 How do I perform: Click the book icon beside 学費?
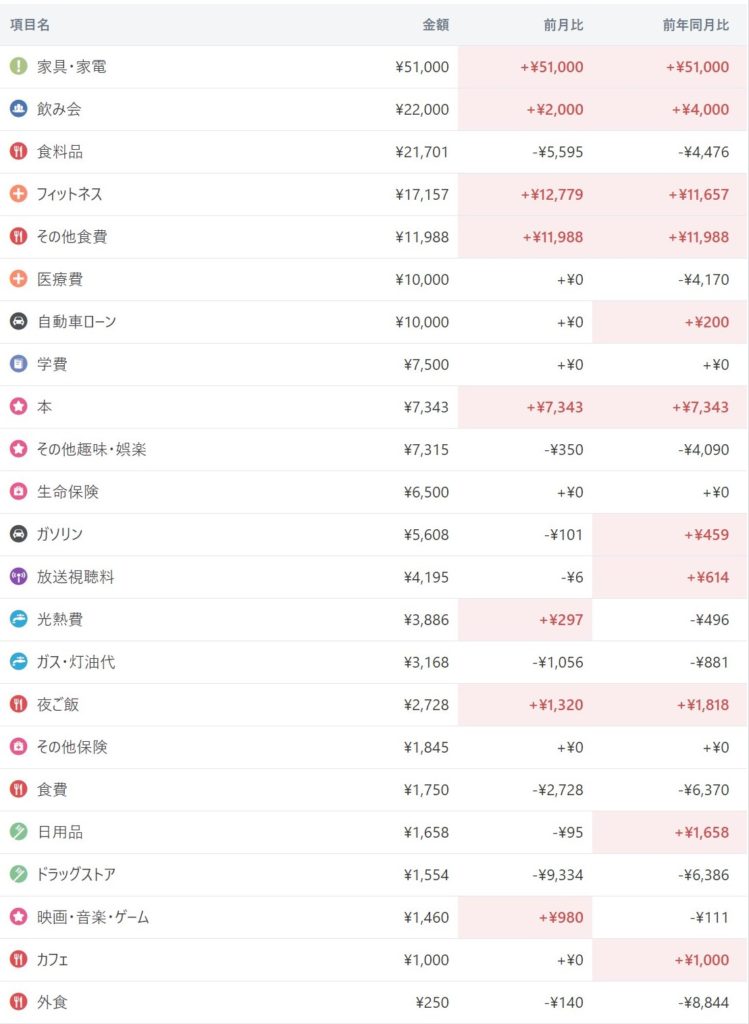tap(18, 364)
